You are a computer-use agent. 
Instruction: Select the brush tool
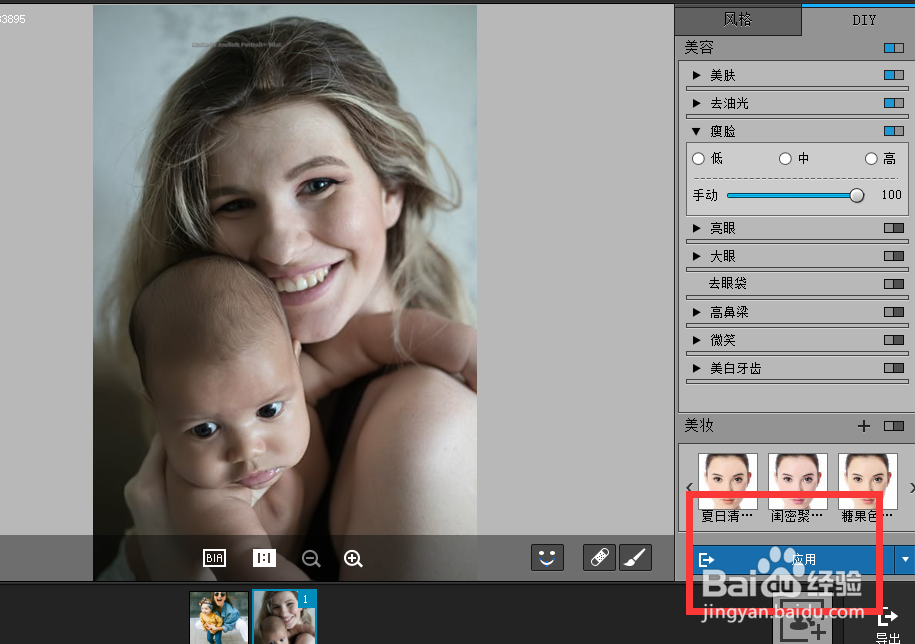pos(635,558)
